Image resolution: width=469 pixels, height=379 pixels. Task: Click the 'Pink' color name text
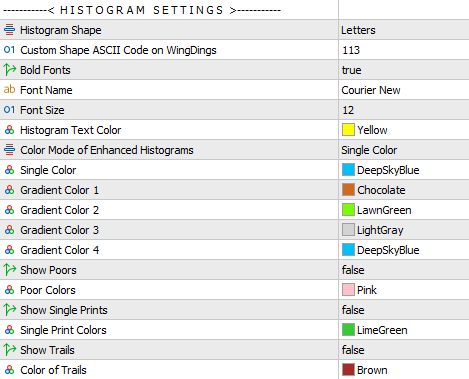pos(367,290)
